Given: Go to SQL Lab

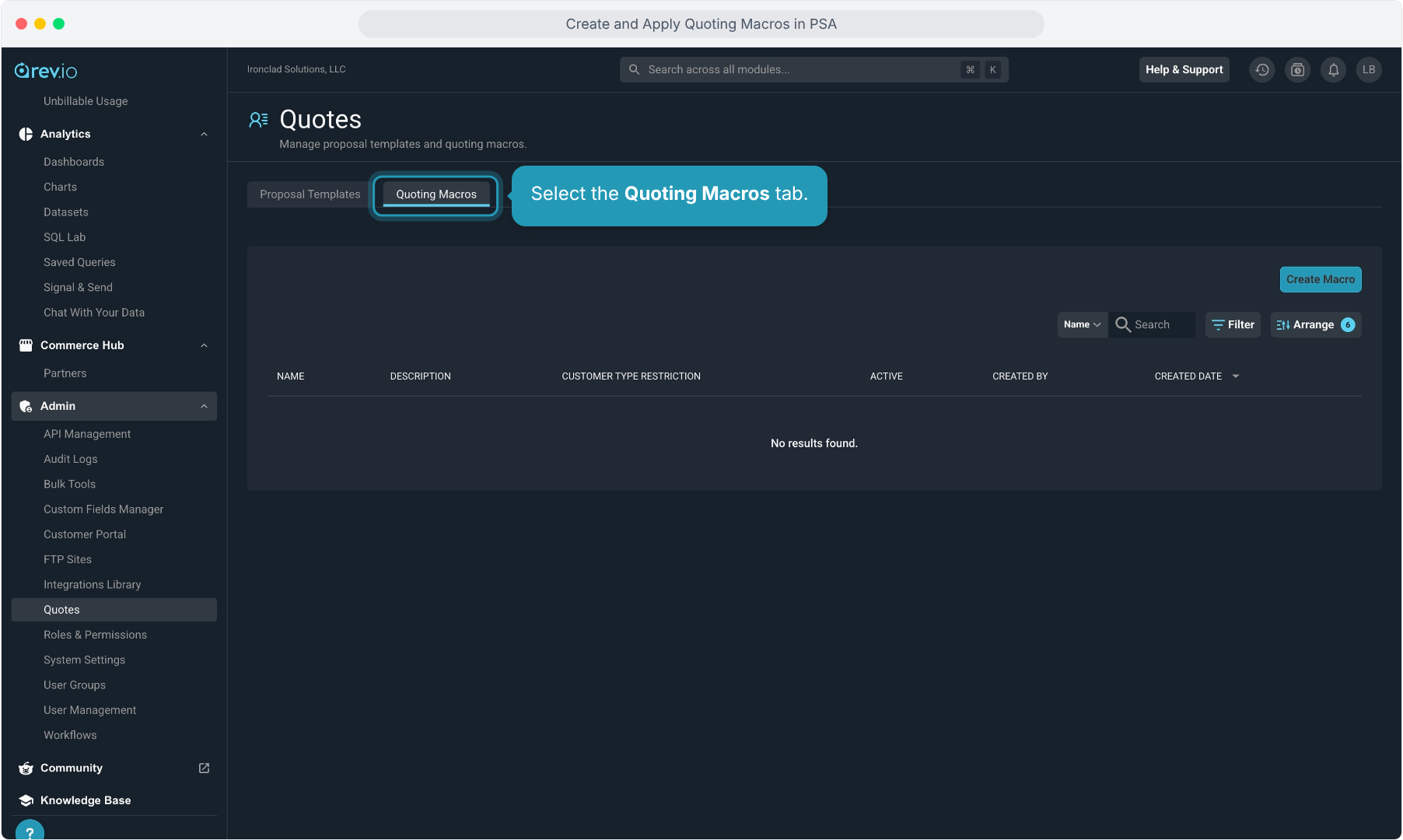Looking at the screenshot, I should pyautogui.click(x=65, y=237).
